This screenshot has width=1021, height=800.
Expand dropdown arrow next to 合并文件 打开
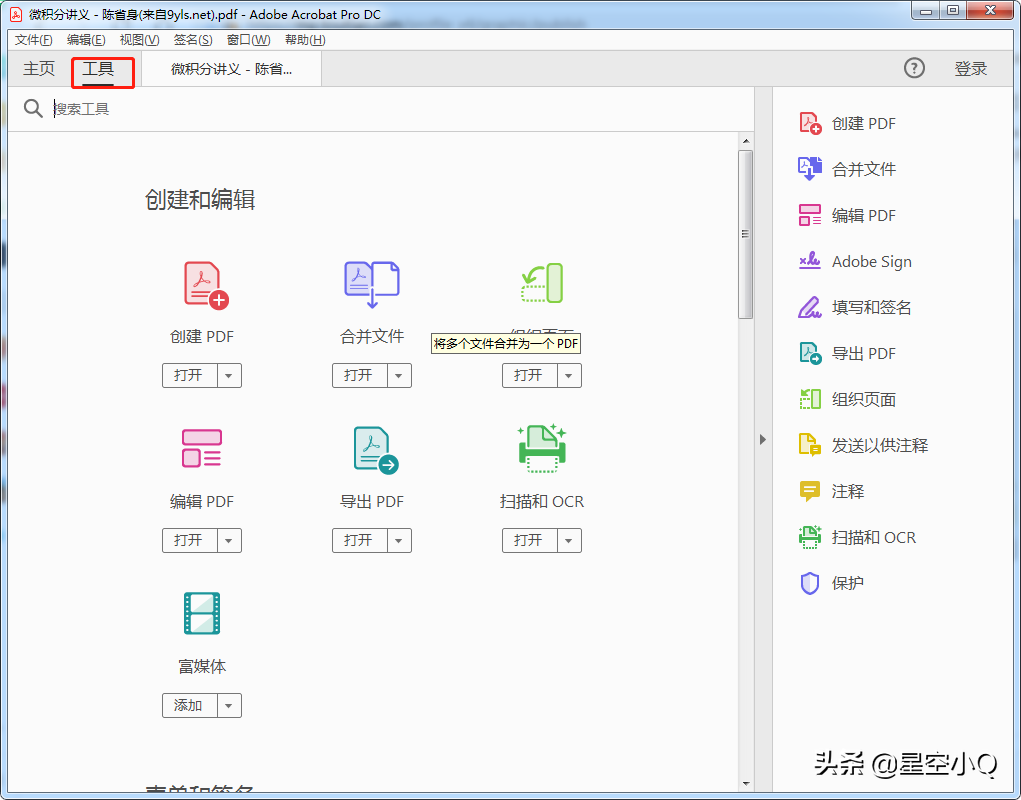click(x=399, y=376)
